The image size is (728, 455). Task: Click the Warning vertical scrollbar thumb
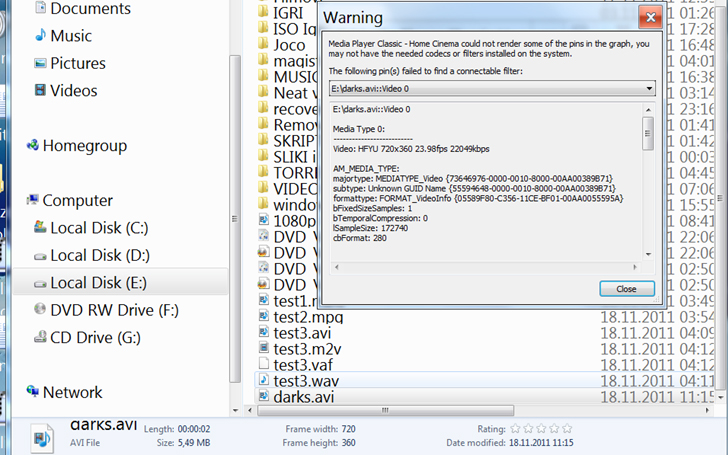pos(648,133)
